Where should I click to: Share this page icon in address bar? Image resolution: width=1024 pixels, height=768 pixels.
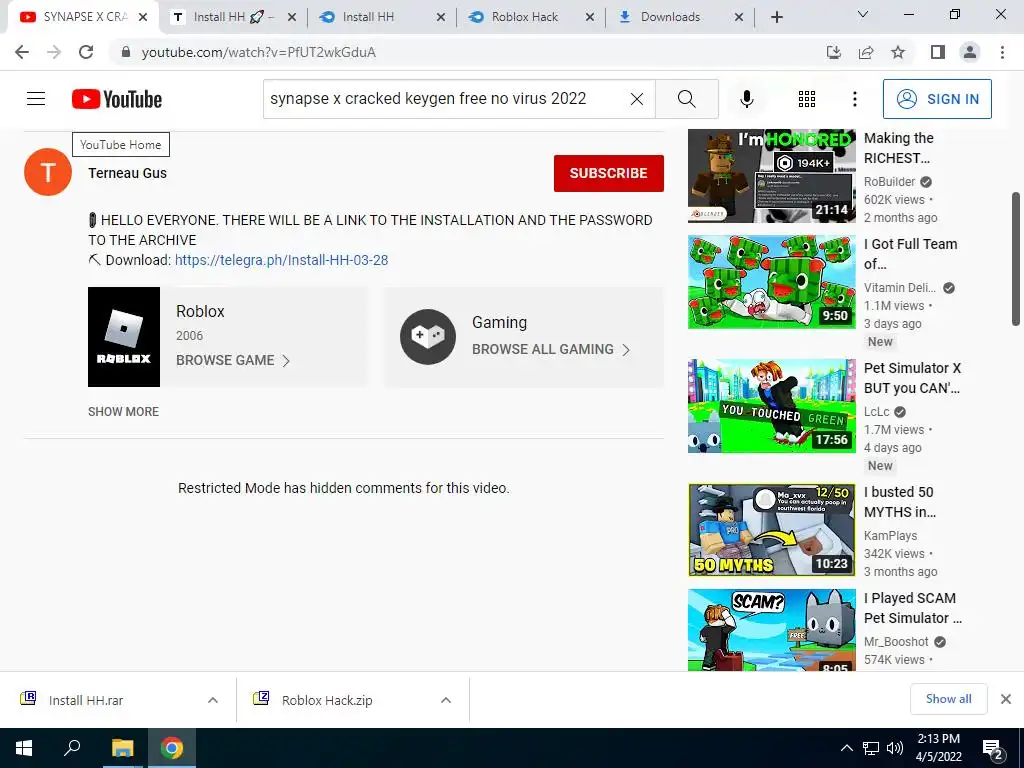866,52
